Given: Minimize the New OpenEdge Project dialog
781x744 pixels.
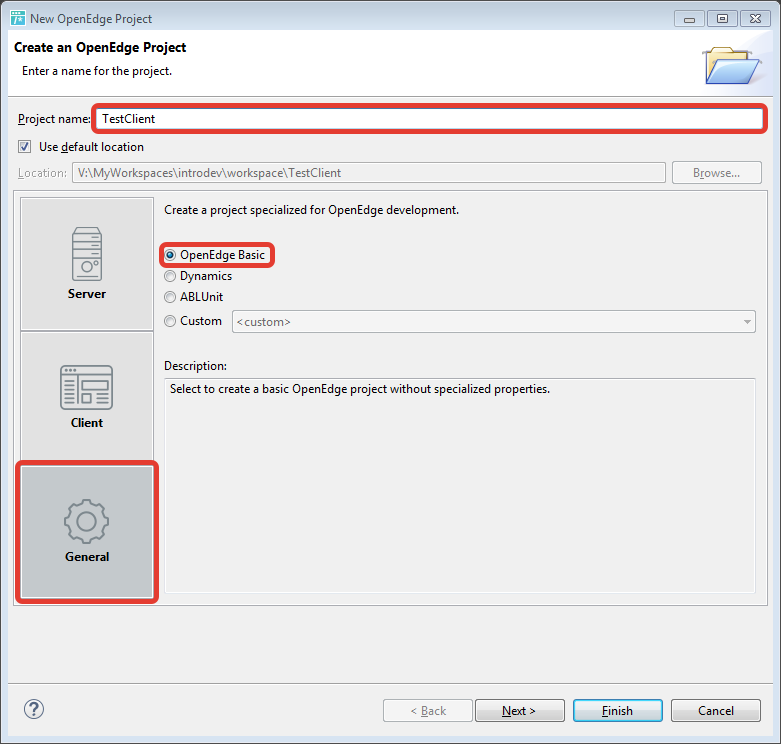Looking at the screenshot, I should (x=689, y=19).
